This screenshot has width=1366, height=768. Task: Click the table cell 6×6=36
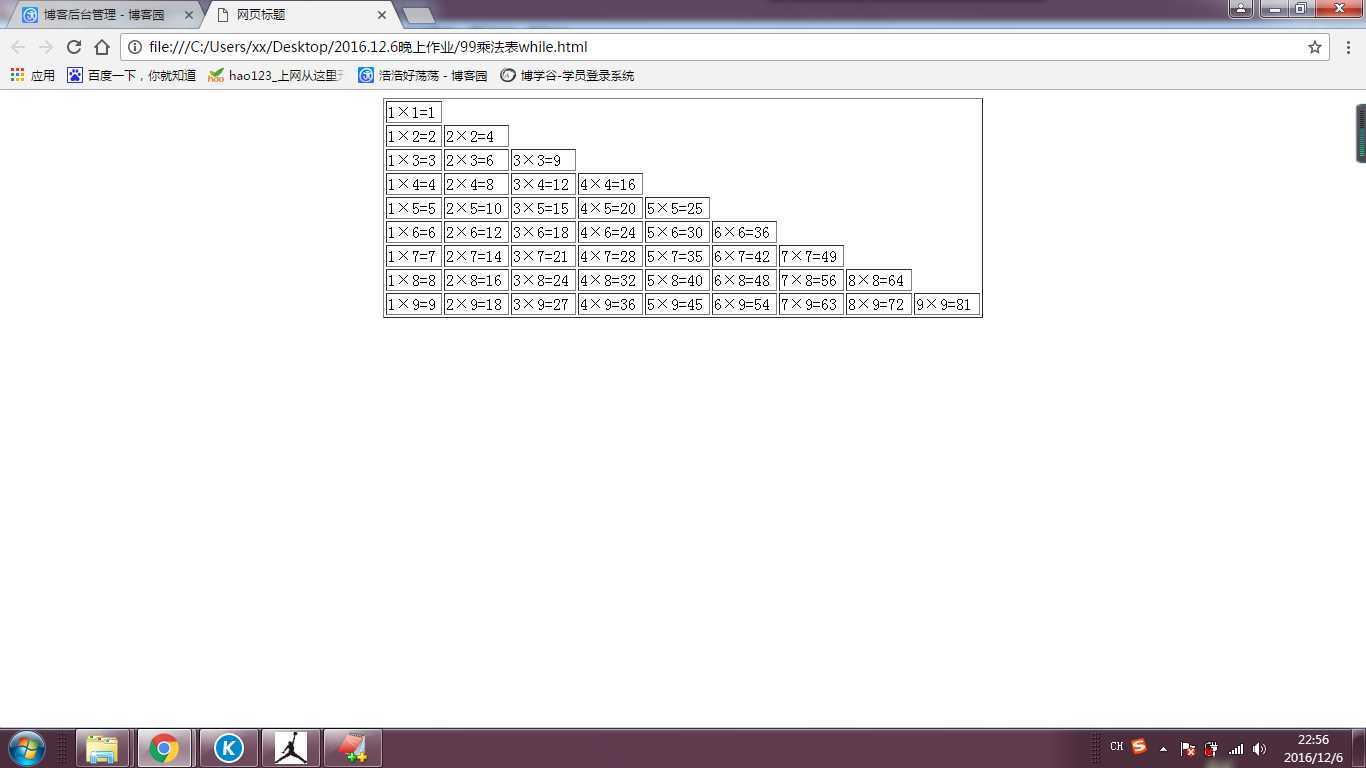click(x=744, y=232)
